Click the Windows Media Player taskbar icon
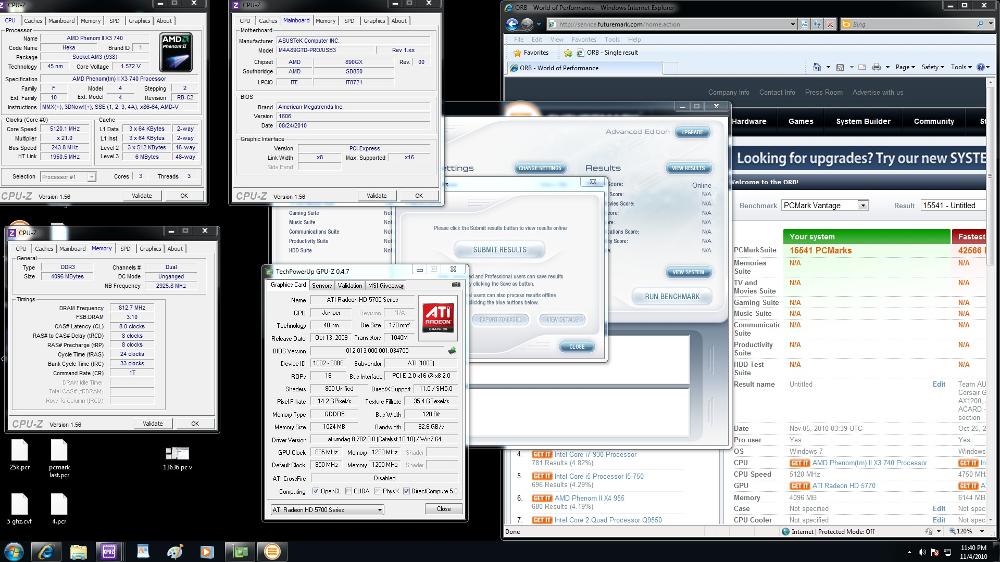 [207, 551]
